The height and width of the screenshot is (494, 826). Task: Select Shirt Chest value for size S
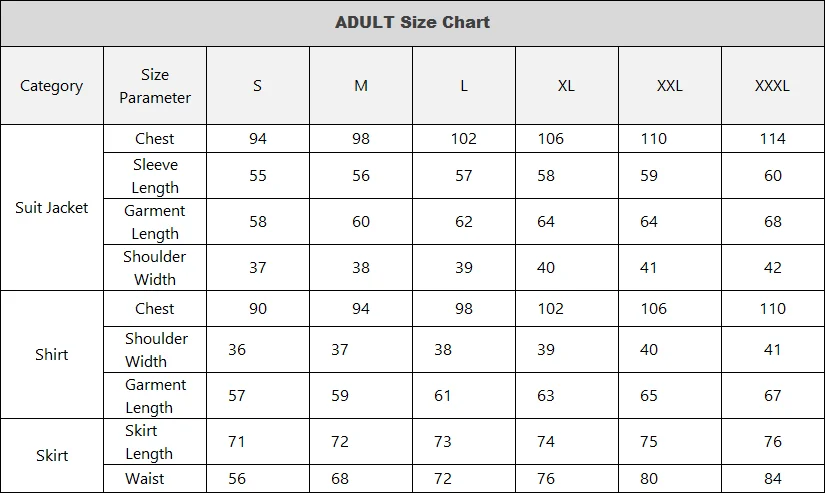(258, 309)
